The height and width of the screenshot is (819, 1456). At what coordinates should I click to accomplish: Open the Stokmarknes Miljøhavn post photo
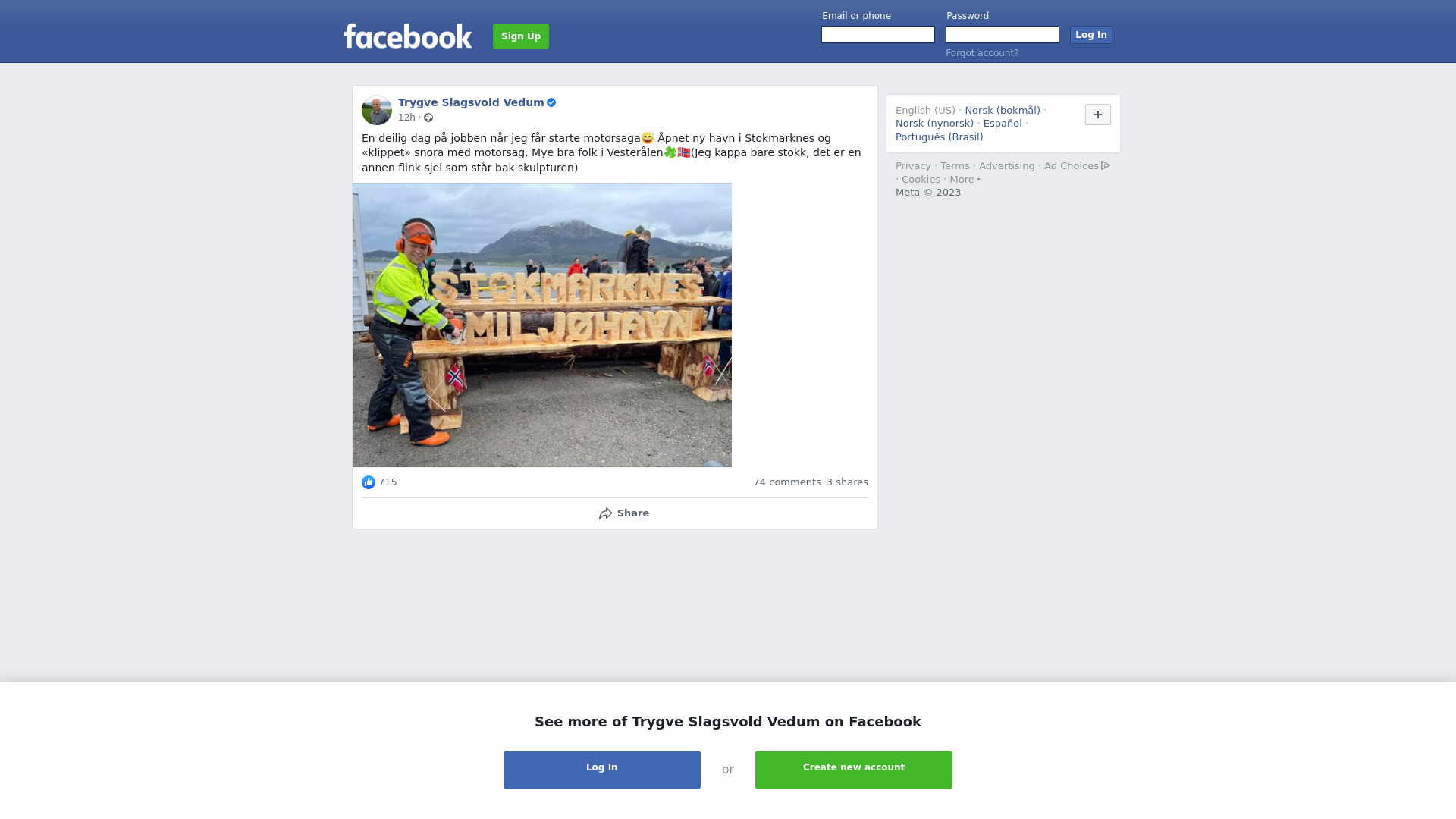pyautogui.click(x=542, y=325)
